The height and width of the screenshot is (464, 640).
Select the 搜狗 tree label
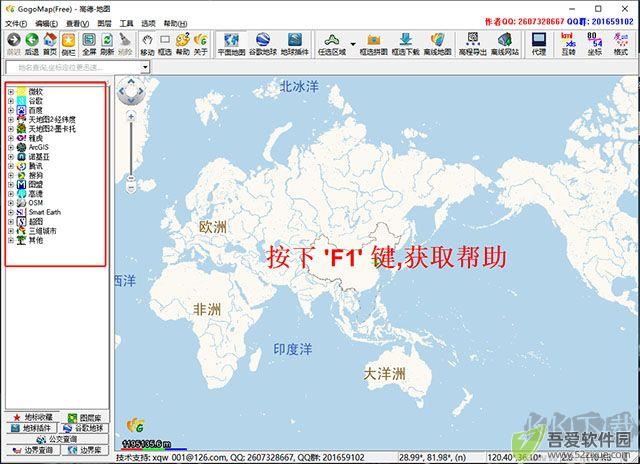36,175
